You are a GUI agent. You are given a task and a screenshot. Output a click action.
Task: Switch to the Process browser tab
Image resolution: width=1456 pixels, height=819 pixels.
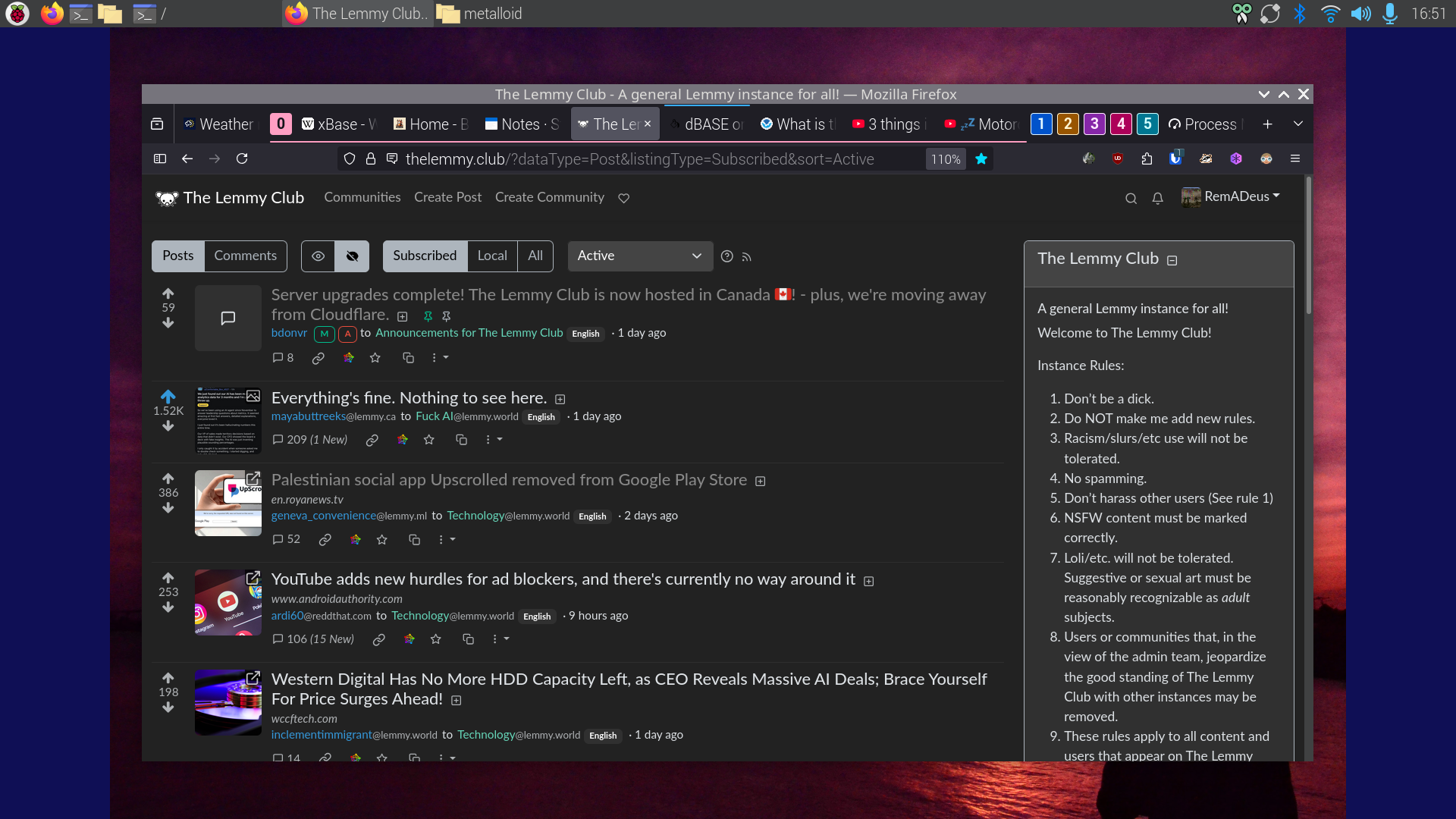[x=1206, y=124]
